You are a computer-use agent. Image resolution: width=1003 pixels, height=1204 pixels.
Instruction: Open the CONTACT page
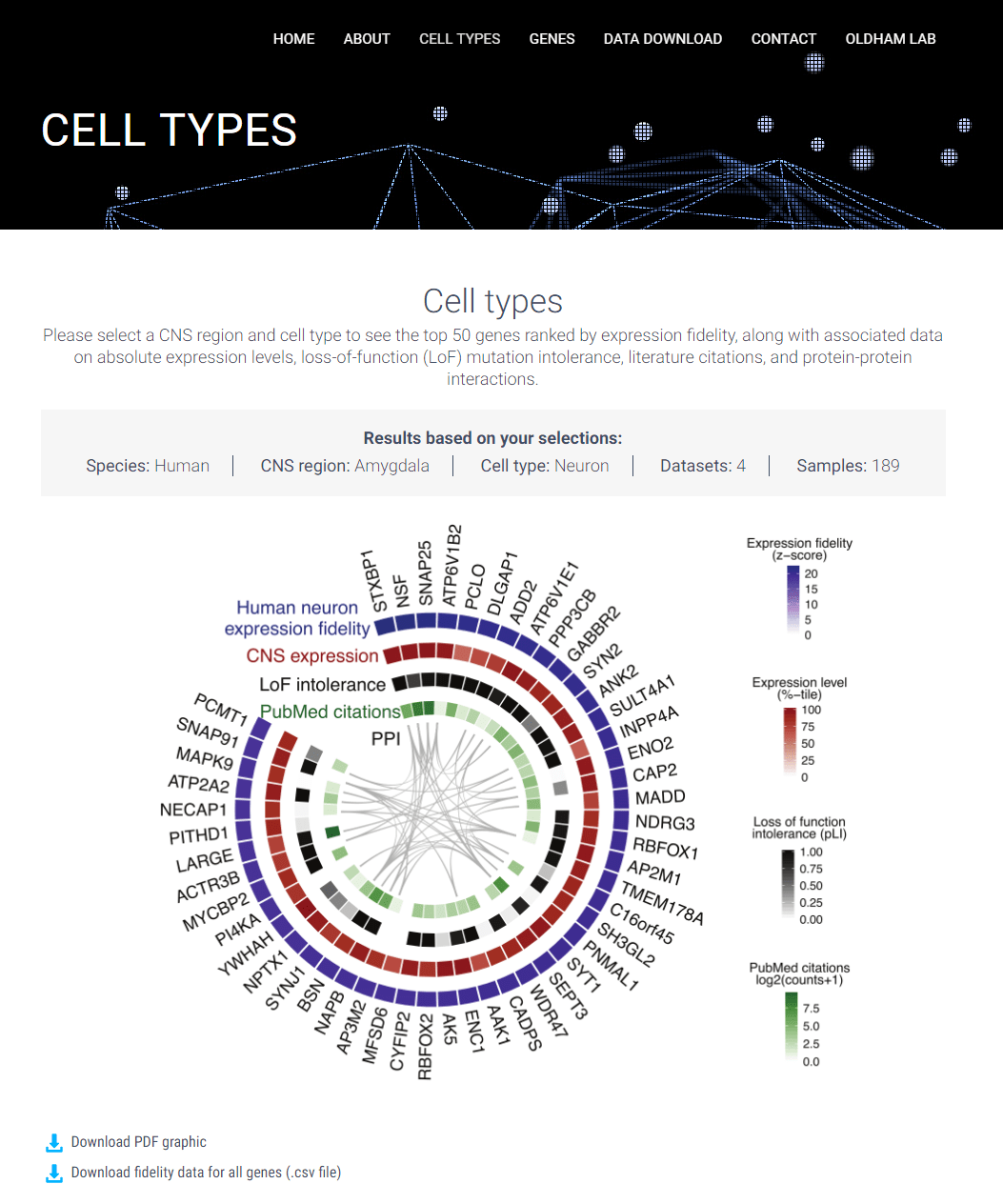coord(783,39)
